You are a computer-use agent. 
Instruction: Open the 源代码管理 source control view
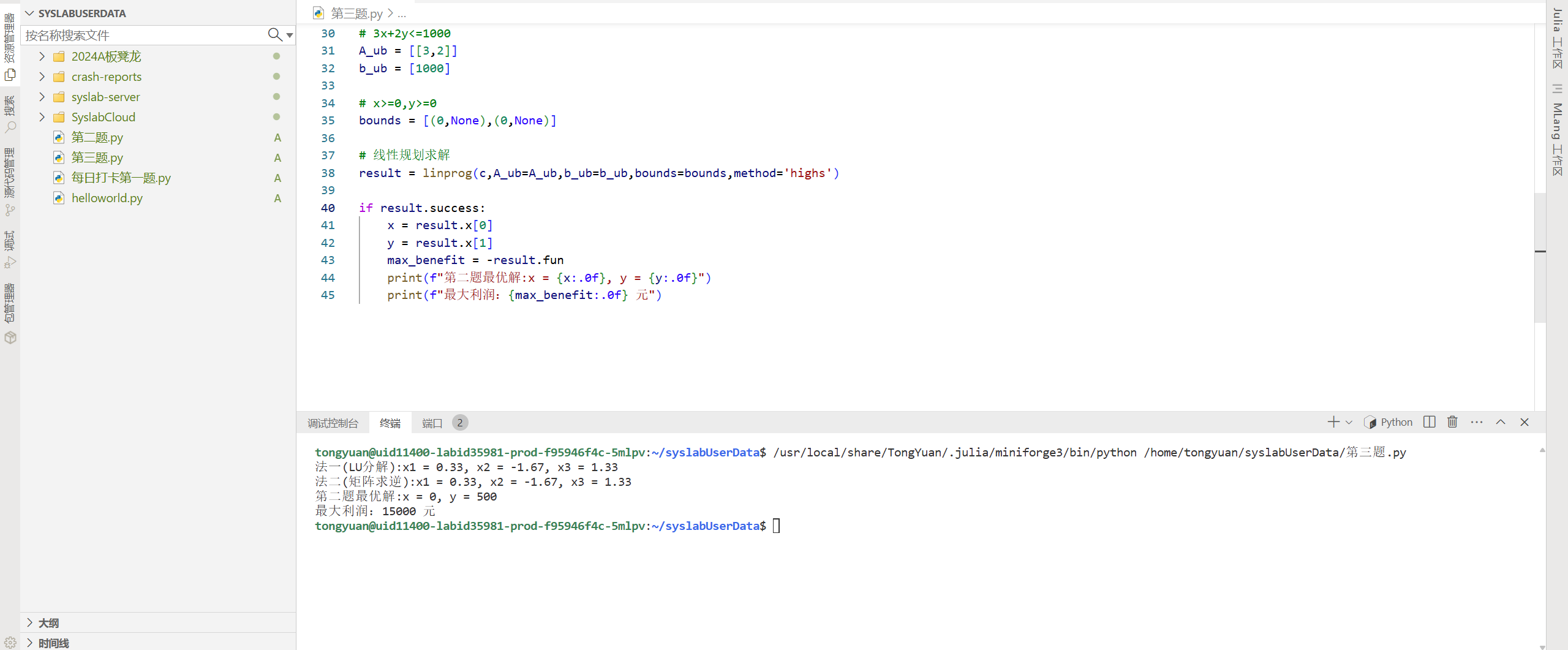click(10, 182)
